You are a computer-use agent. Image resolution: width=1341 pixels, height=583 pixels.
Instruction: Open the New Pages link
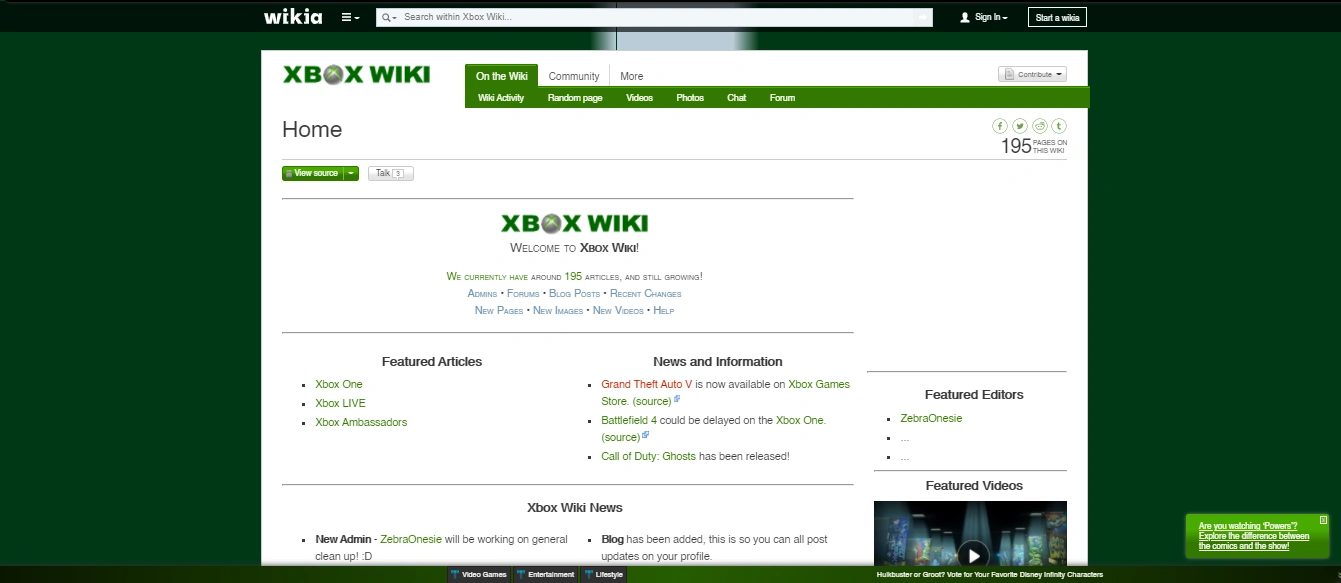(499, 311)
